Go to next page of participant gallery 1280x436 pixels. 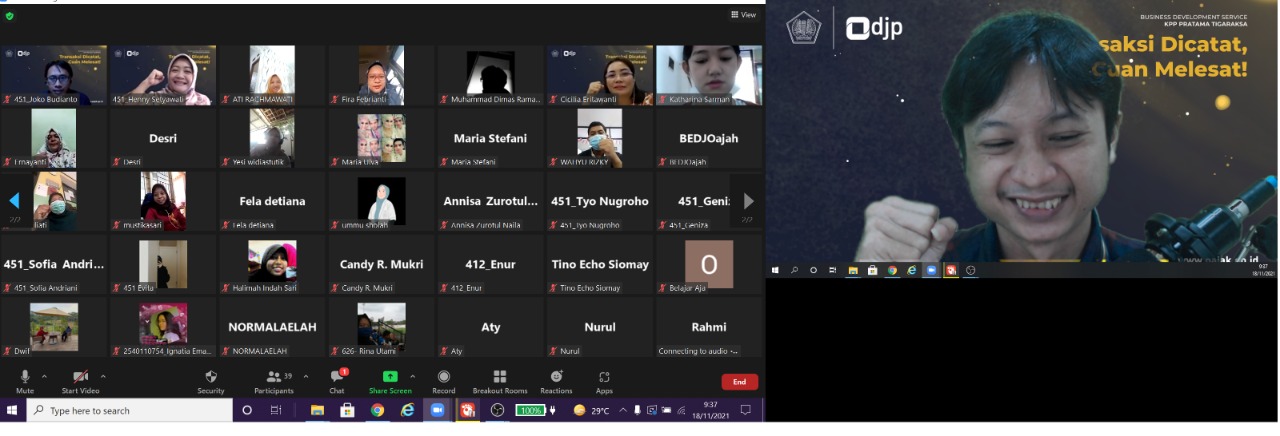pyautogui.click(x=748, y=201)
